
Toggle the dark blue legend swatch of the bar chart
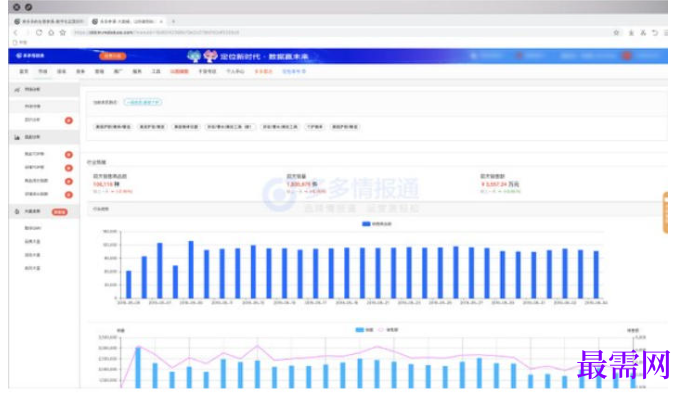pyautogui.click(x=366, y=224)
